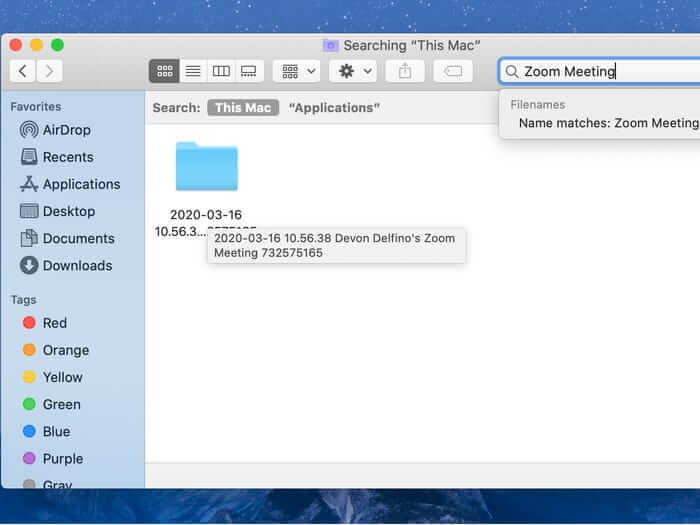This screenshot has width=700, height=525.
Task: Select the Yellow tag color dot
Action: (29, 377)
